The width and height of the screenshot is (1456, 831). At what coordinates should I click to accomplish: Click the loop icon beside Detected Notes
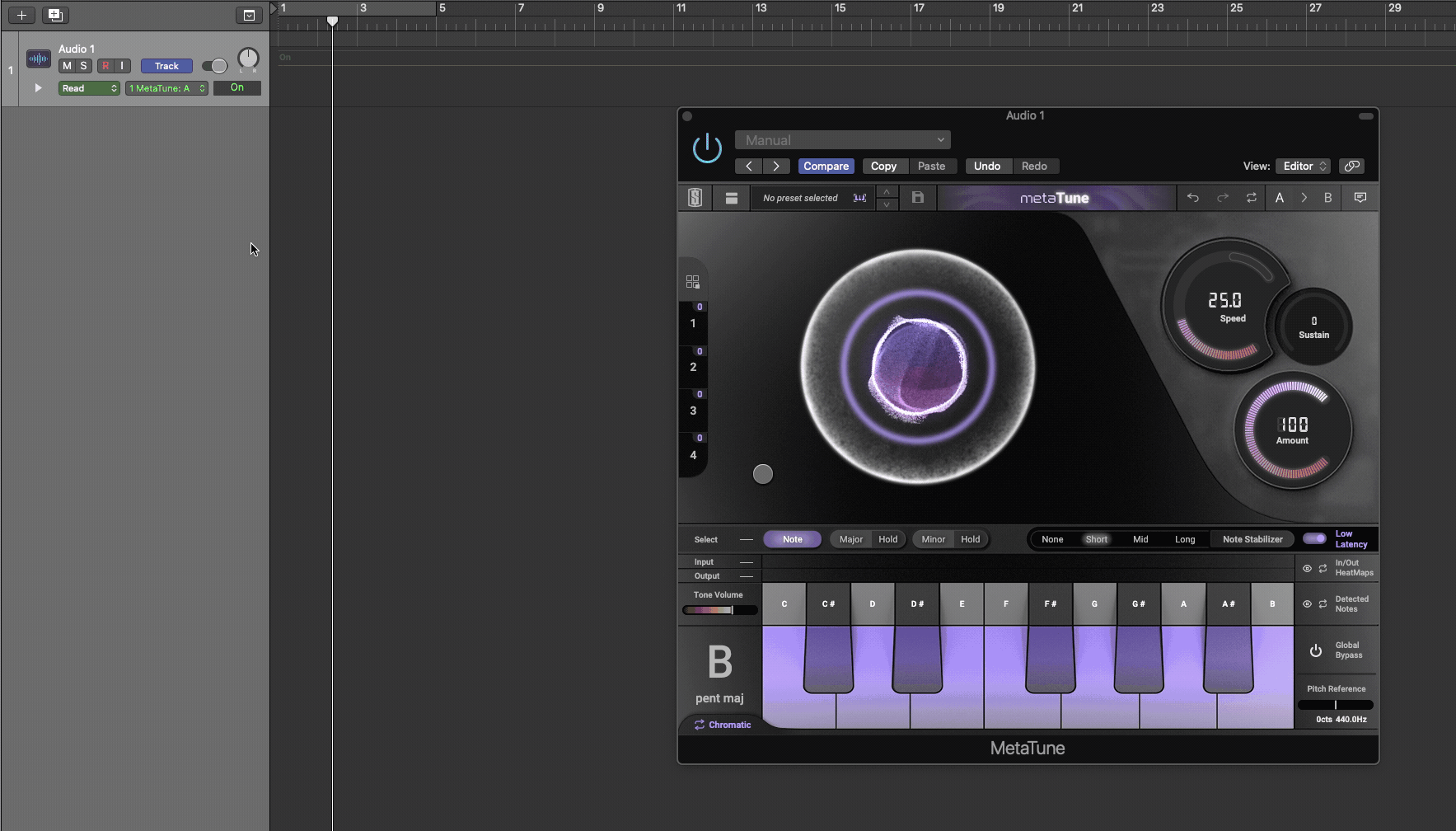pos(1323,604)
